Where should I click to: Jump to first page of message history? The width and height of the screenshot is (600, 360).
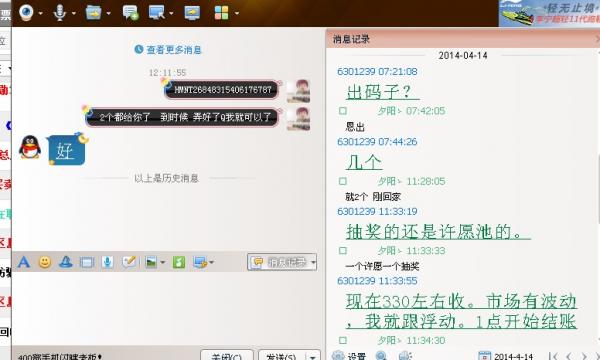553,357
